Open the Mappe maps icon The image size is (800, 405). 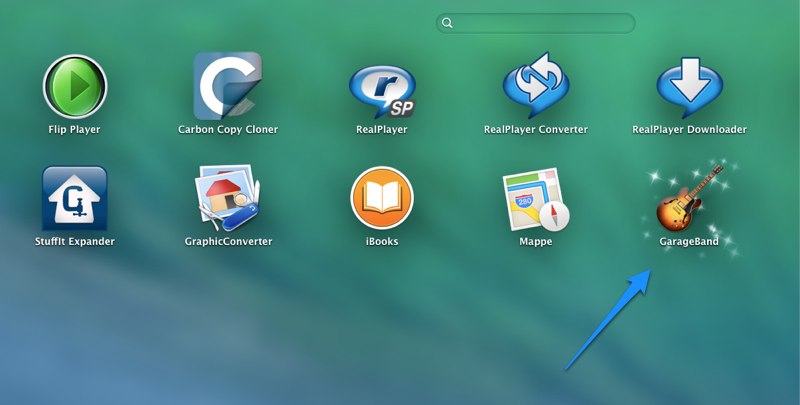tap(536, 199)
